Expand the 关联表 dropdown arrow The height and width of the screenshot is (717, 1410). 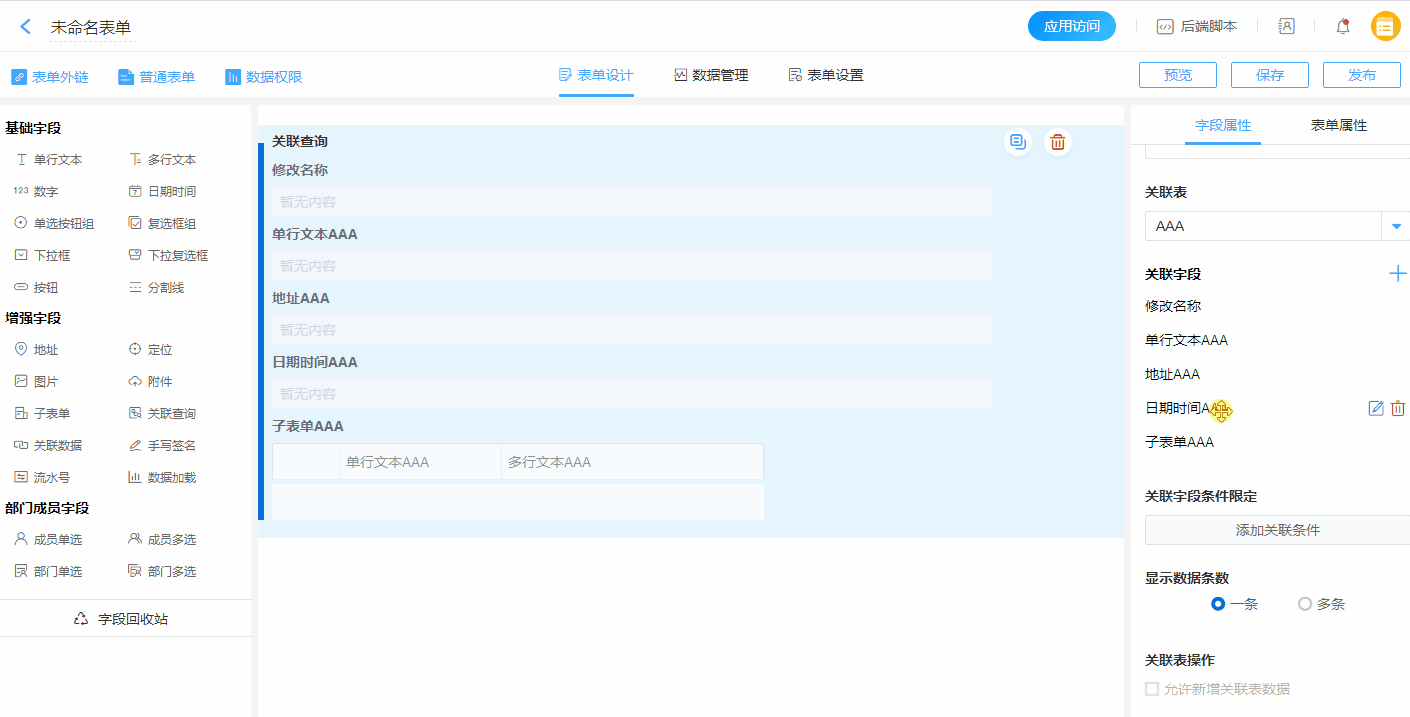1396,226
